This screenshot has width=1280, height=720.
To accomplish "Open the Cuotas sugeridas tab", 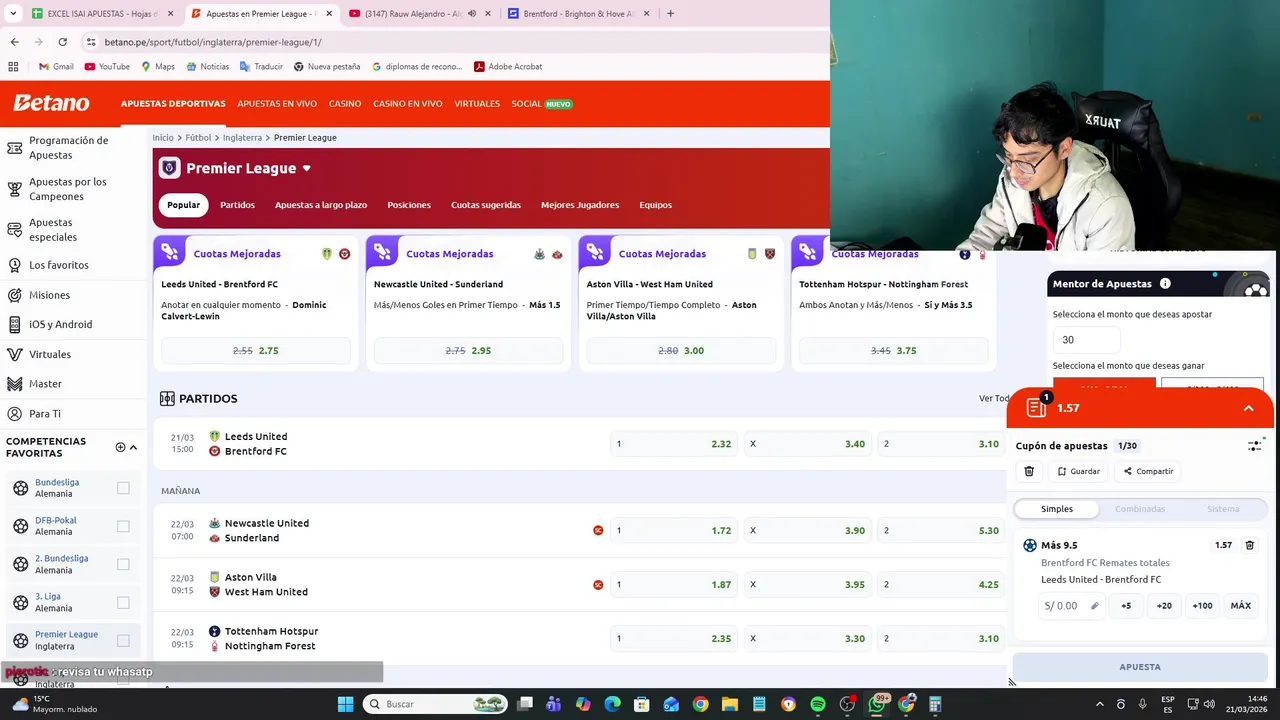I will 486,205.
